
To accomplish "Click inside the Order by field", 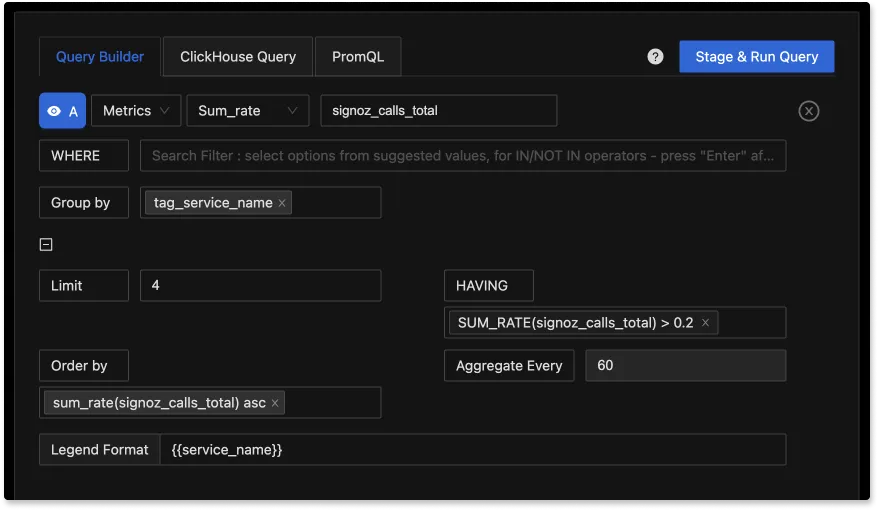I will click(210, 403).
